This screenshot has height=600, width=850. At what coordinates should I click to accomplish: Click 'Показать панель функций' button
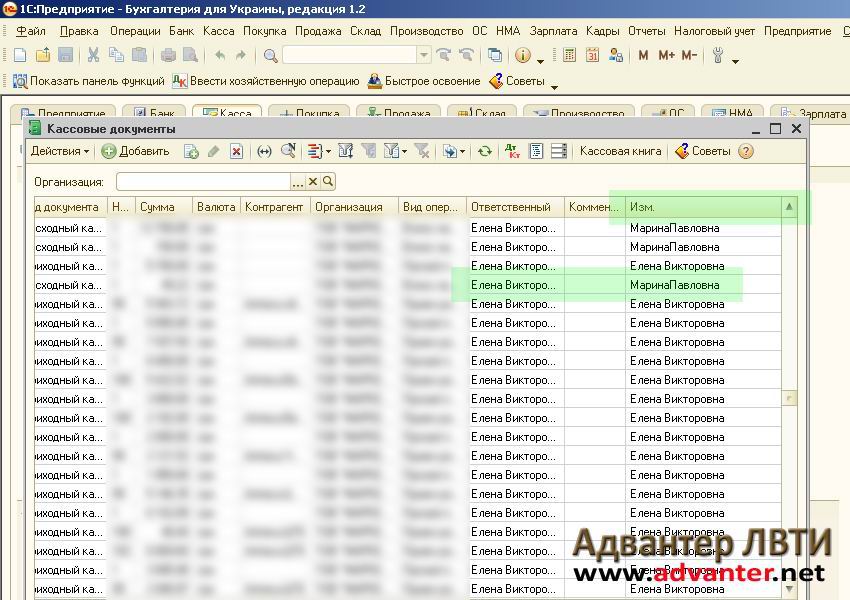click(x=88, y=81)
